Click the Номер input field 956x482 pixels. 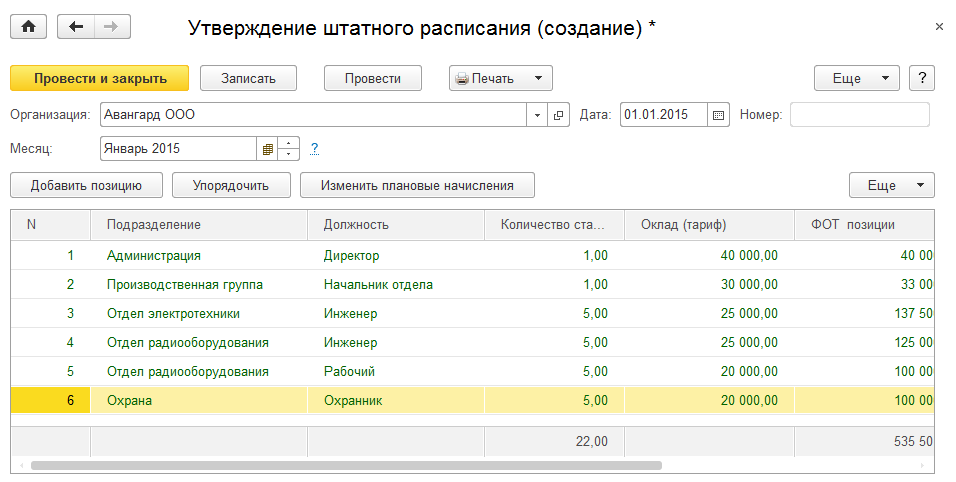(x=859, y=115)
